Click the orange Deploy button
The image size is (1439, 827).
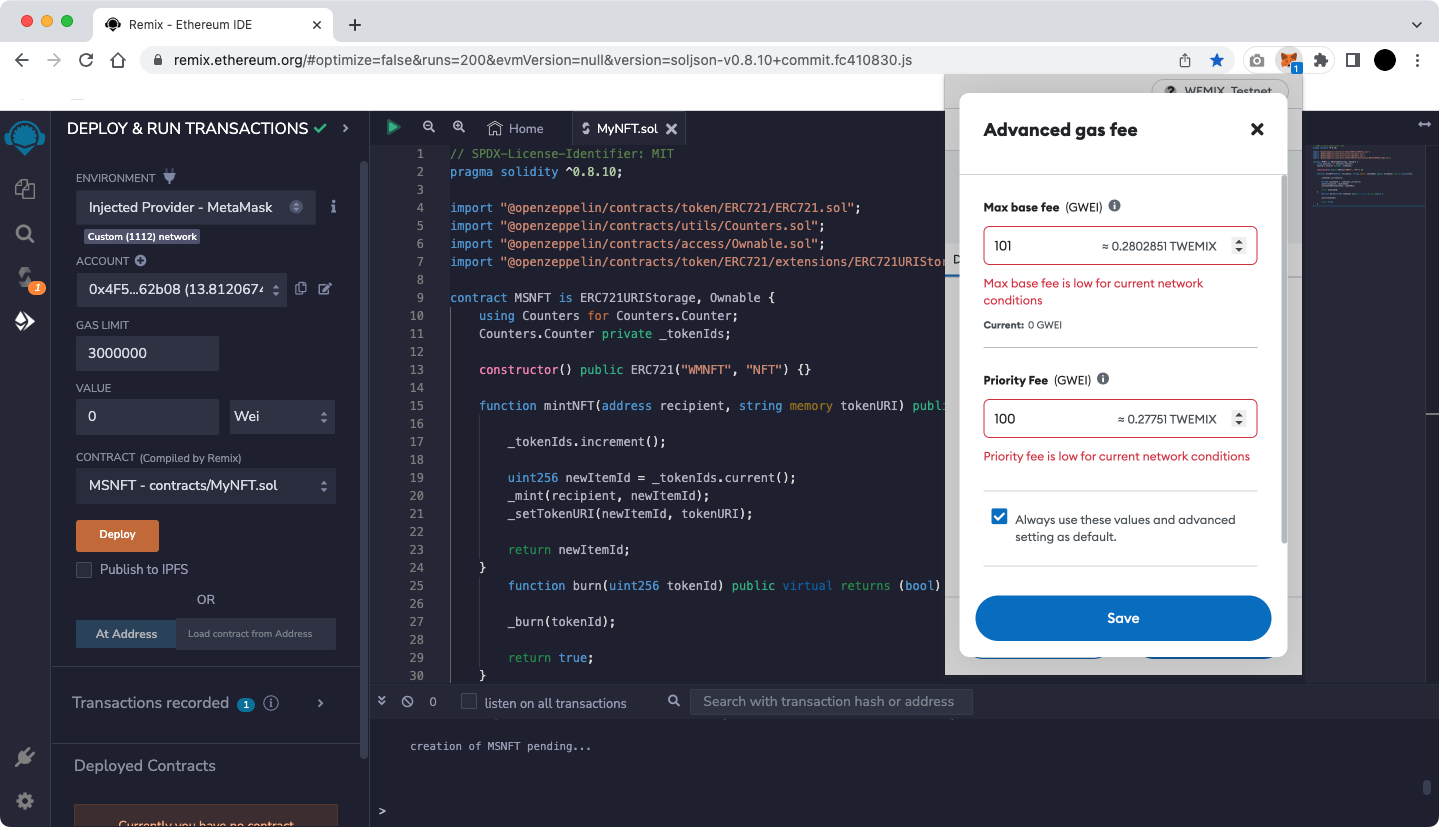(117, 535)
